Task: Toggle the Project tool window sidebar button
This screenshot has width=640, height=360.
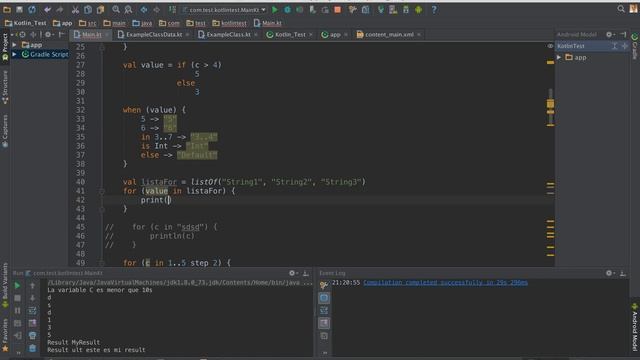Action: [x=5, y=47]
